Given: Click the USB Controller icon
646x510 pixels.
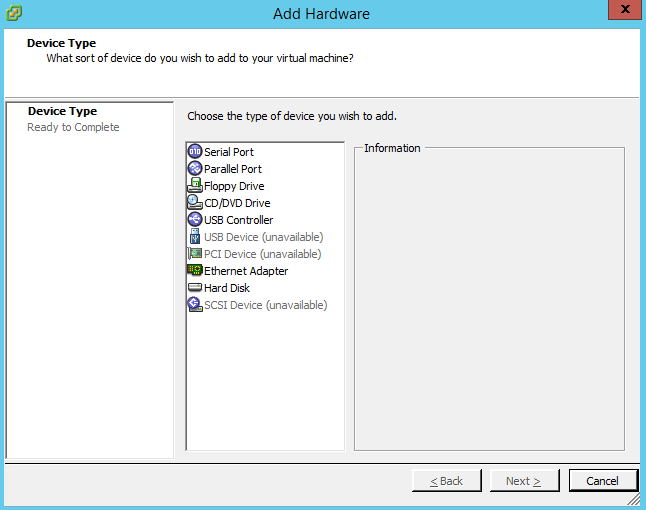Looking at the screenshot, I should (x=195, y=220).
